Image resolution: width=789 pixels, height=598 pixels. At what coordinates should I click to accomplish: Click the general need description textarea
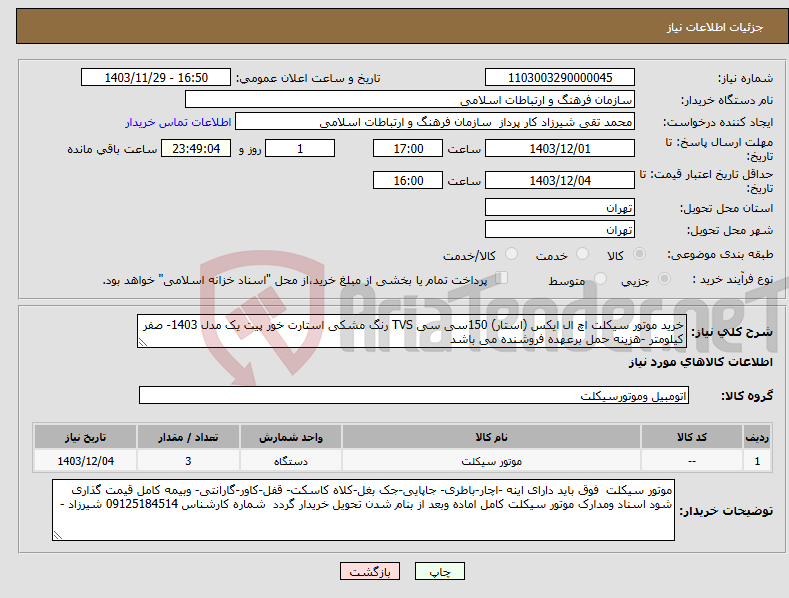(x=412, y=331)
